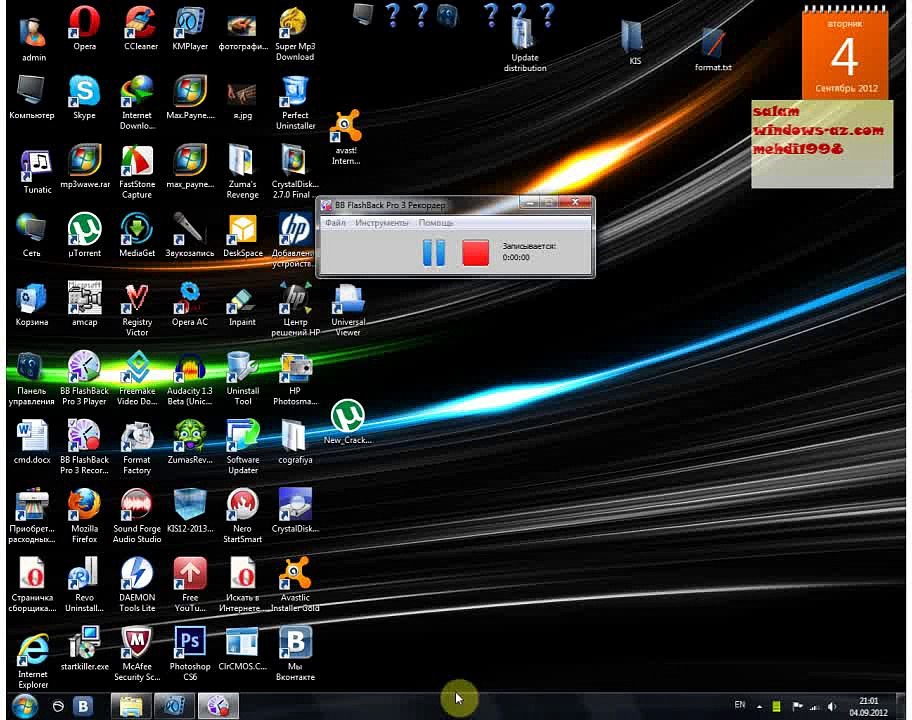Select the BB FlashBack Pro 3 Player icon

click(x=84, y=378)
